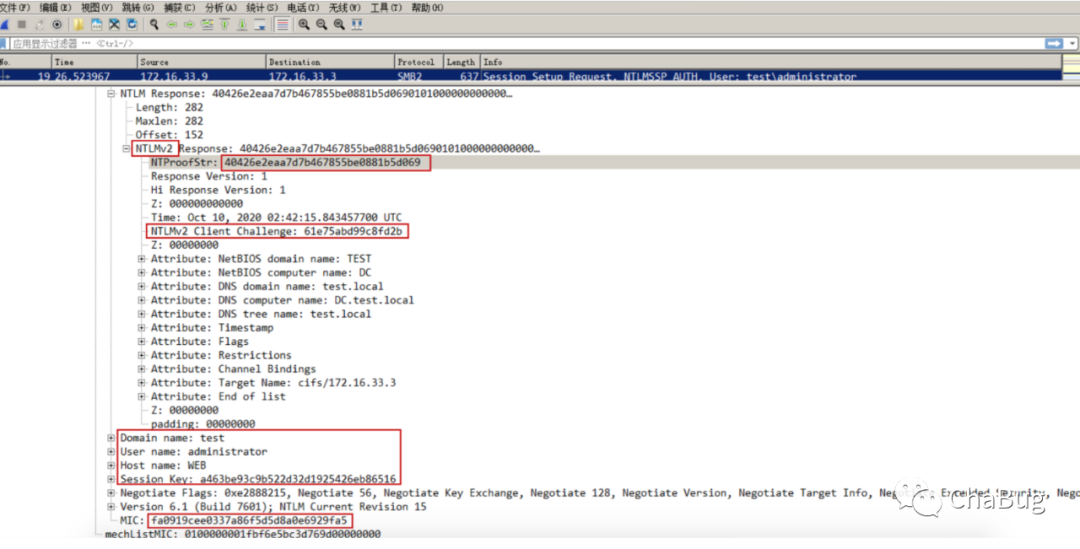Viewport: 1080px width, 549px height.
Task: Open the 帮助(H) menu
Action: (x=427, y=8)
